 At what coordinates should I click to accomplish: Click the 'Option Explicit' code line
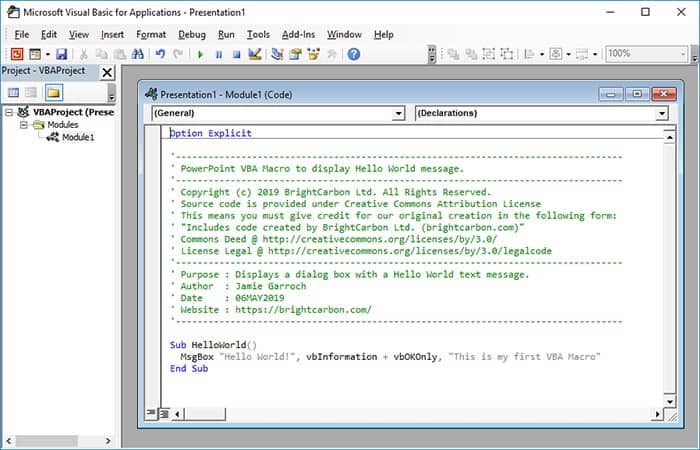coord(211,133)
